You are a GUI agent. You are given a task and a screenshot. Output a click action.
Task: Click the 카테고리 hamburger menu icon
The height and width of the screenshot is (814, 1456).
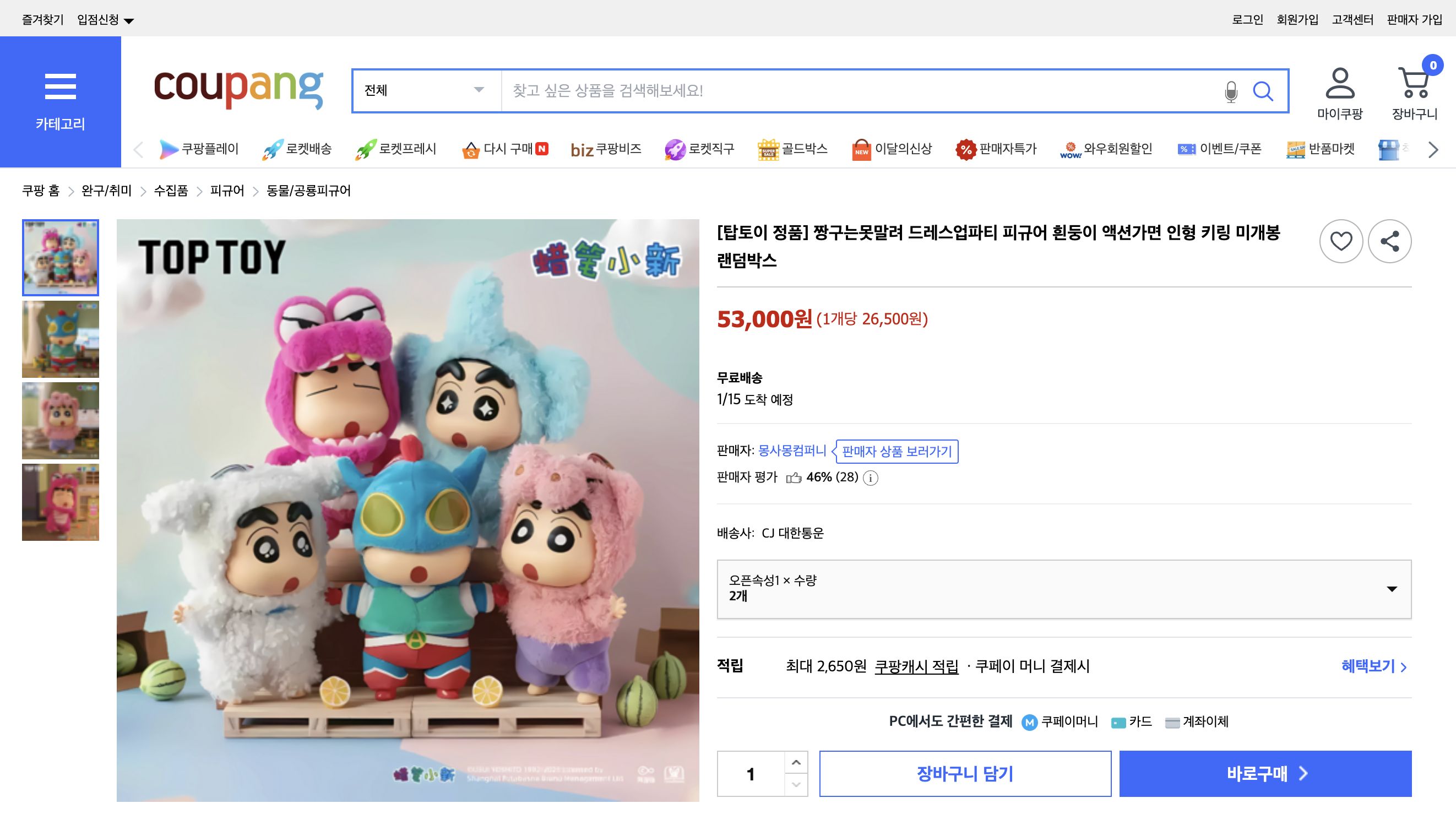tap(61, 86)
